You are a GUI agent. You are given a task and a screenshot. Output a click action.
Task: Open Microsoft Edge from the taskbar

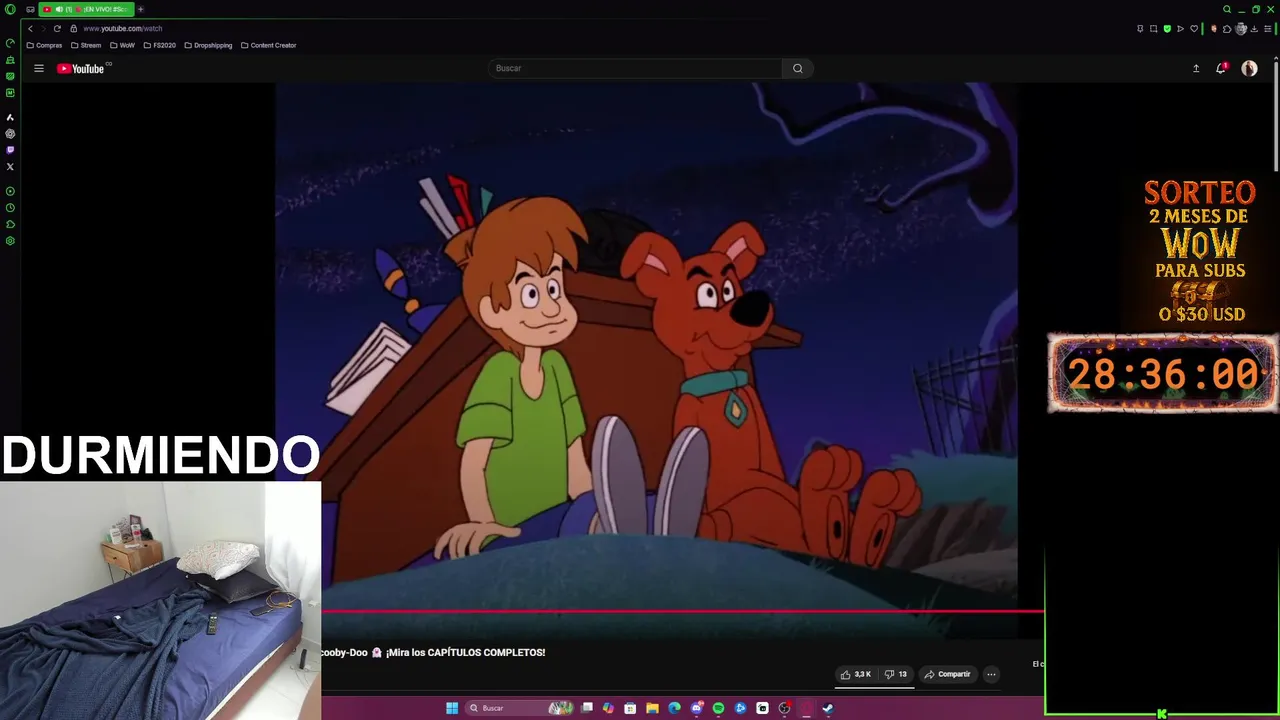click(x=674, y=708)
